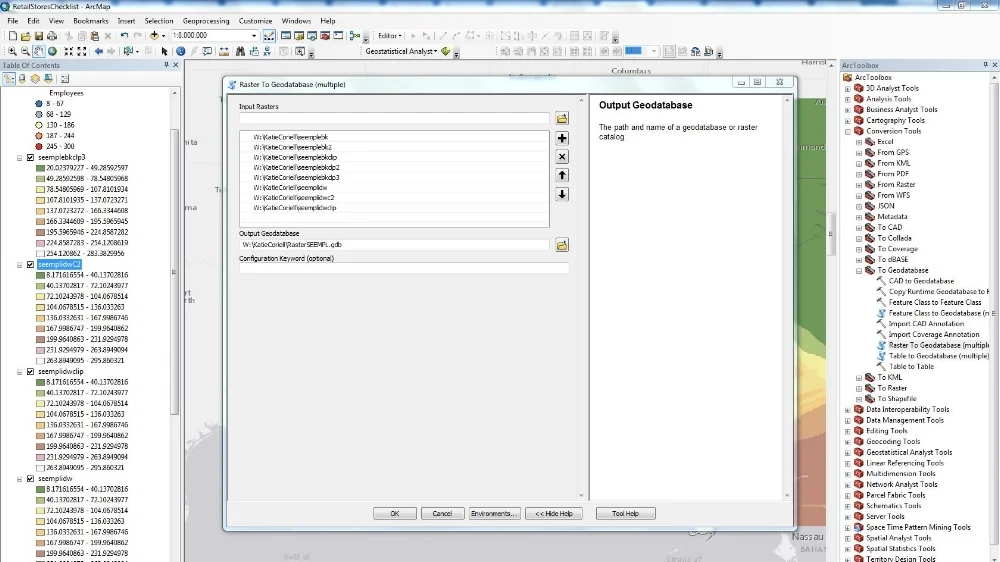Image resolution: width=1000 pixels, height=562 pixels.
Task: Click the Find binoculars icon
Action: click(240, 52)
